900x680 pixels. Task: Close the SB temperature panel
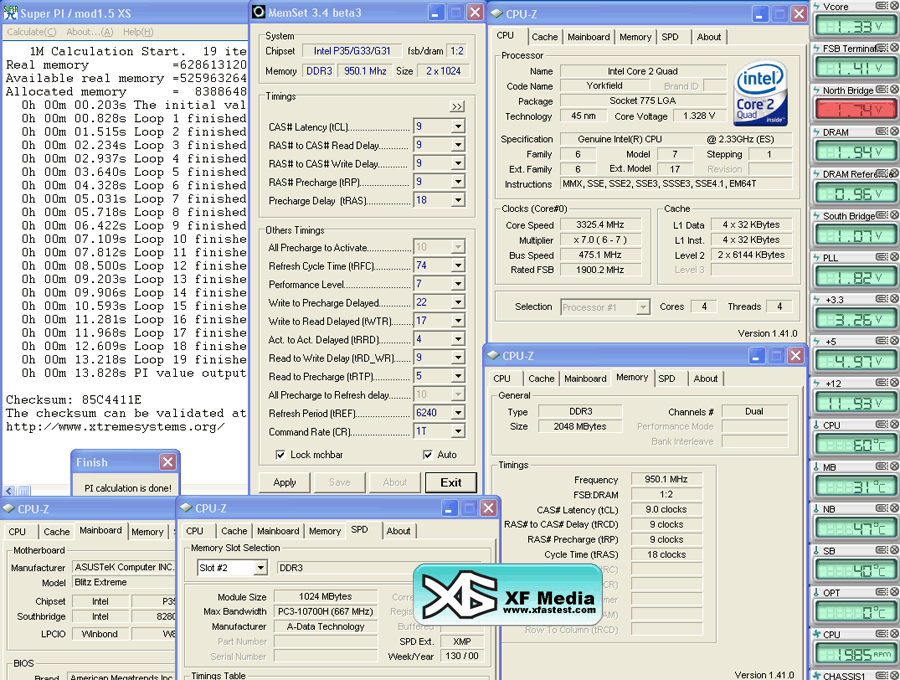(894, 550)
